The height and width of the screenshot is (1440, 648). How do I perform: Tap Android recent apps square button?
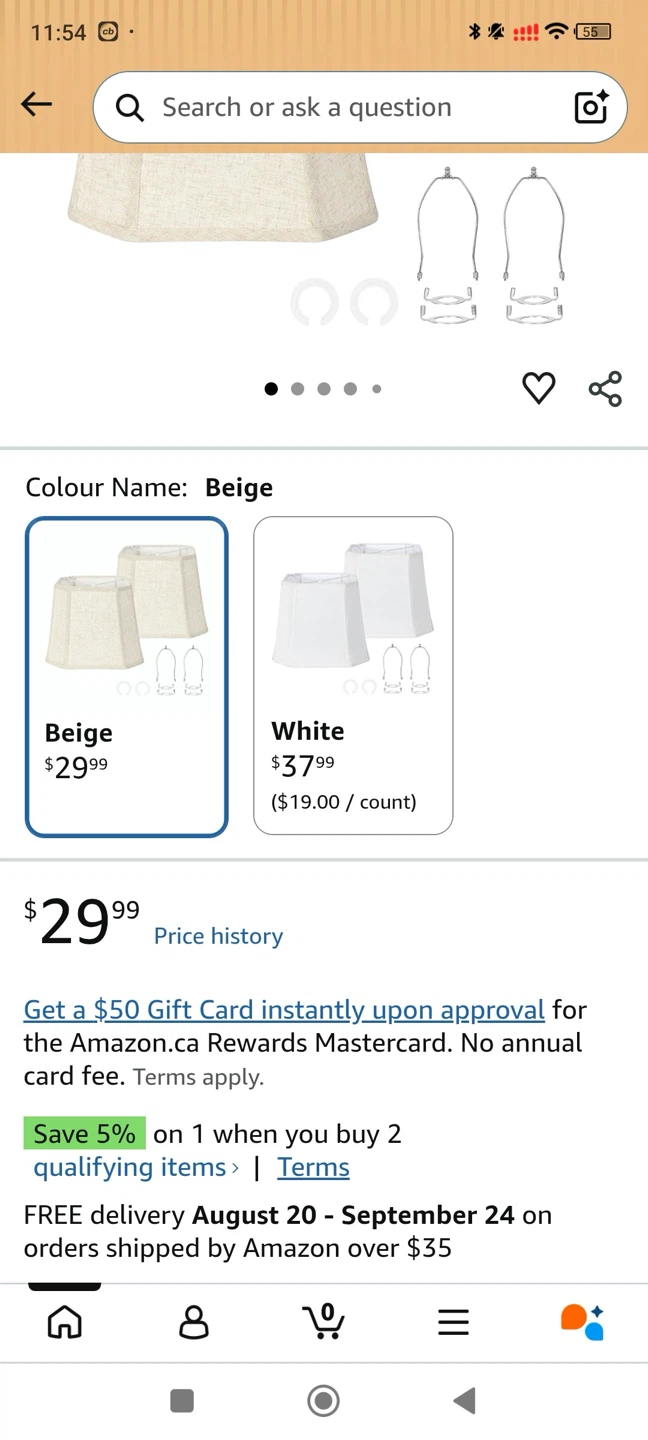pyautogui.click(x=182, y=1401)
